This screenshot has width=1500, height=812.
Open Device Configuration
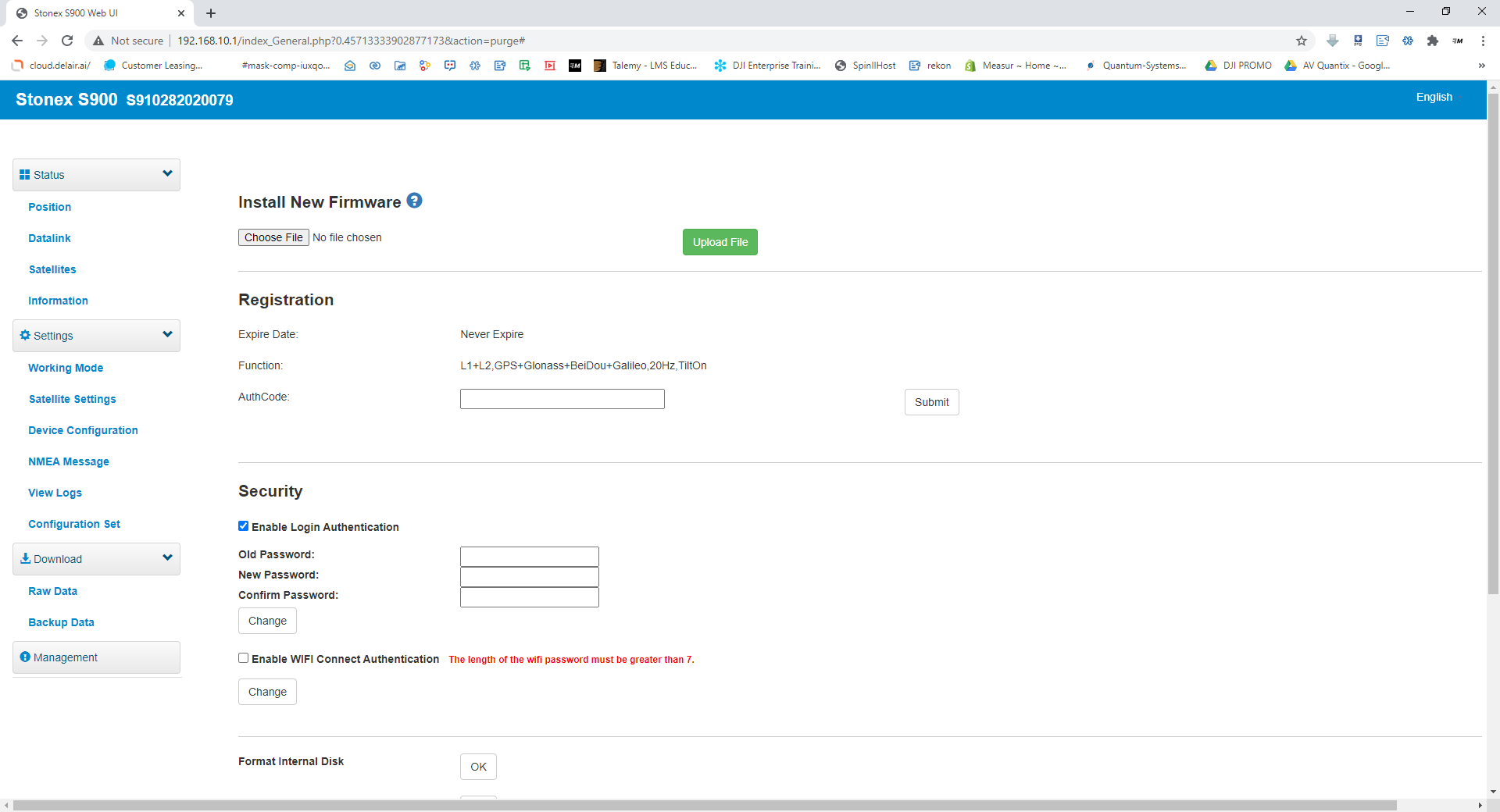(83, 430)
